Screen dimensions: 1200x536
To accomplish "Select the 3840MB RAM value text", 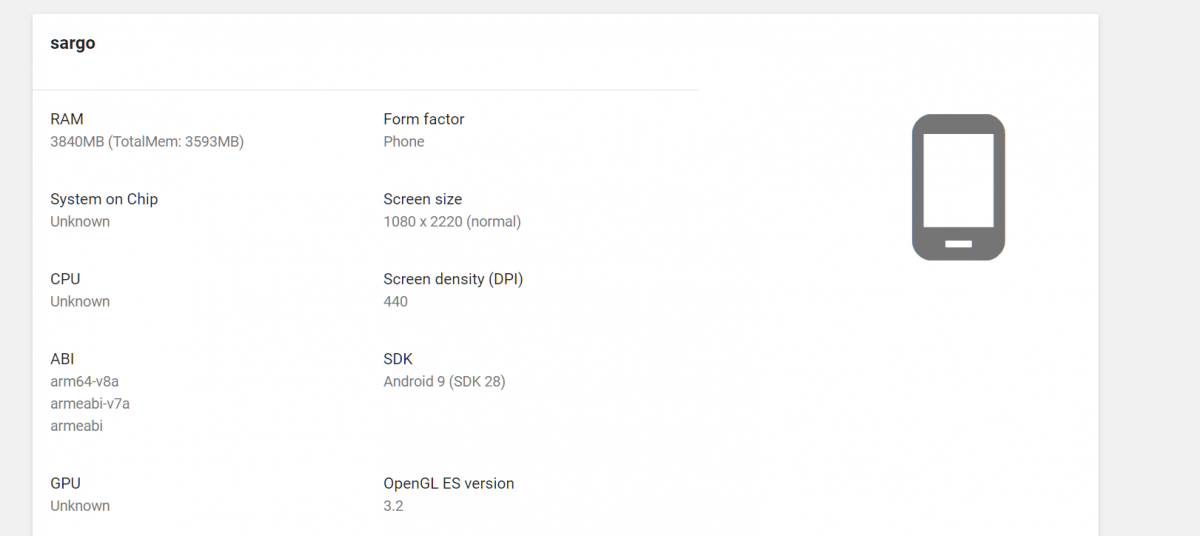I will point(147,141).
